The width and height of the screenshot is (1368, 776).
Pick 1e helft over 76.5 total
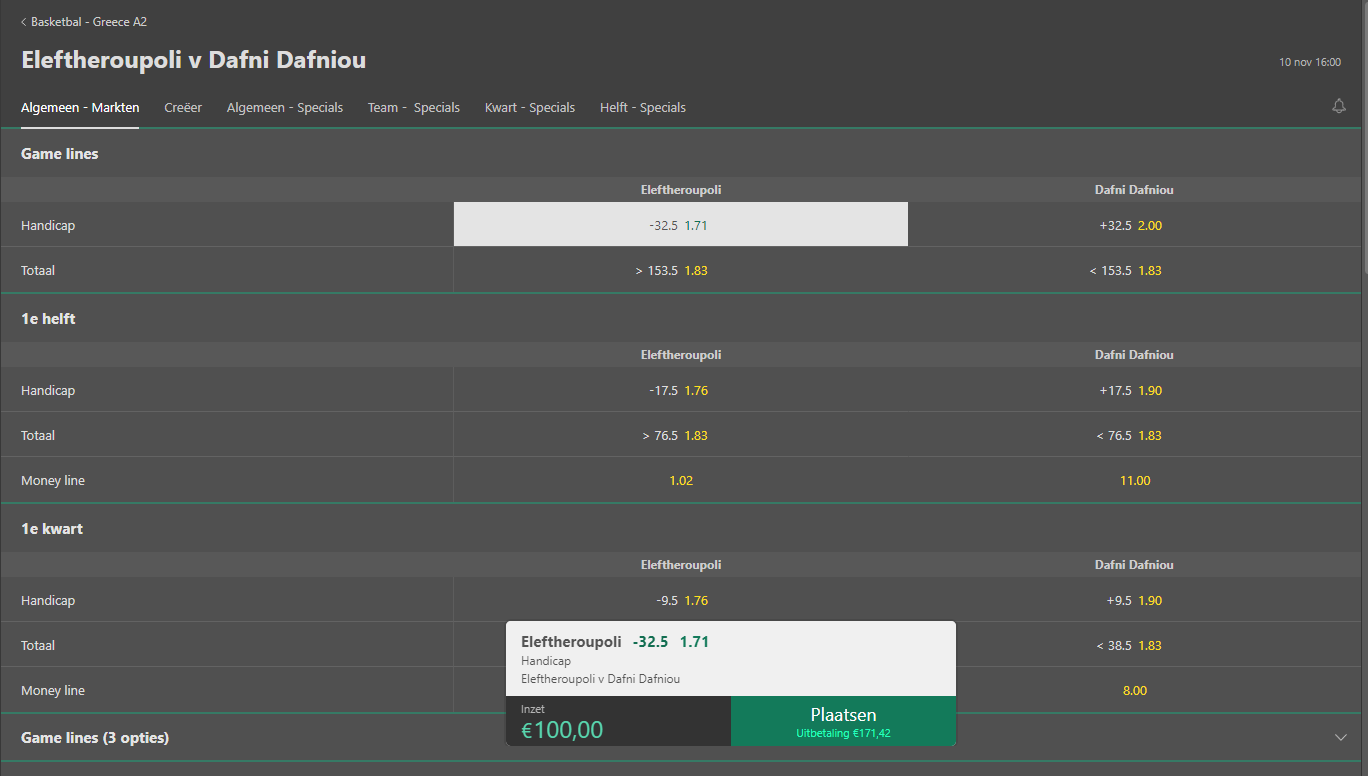pos(681,435)
